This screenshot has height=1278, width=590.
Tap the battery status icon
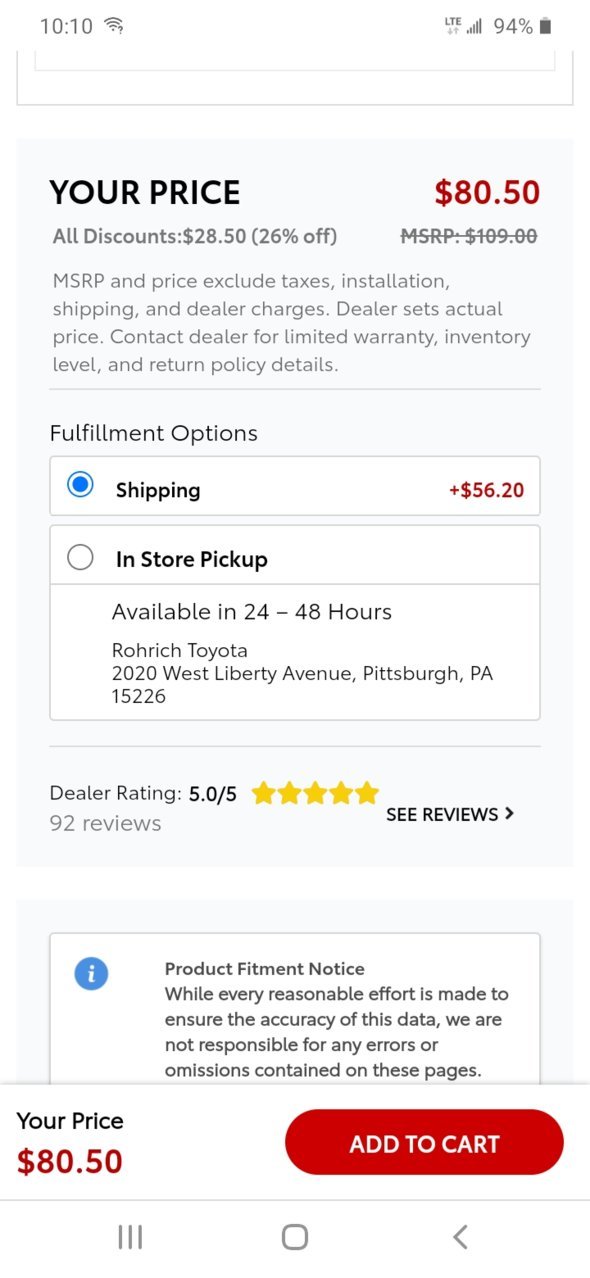click(x=545, y=26)
